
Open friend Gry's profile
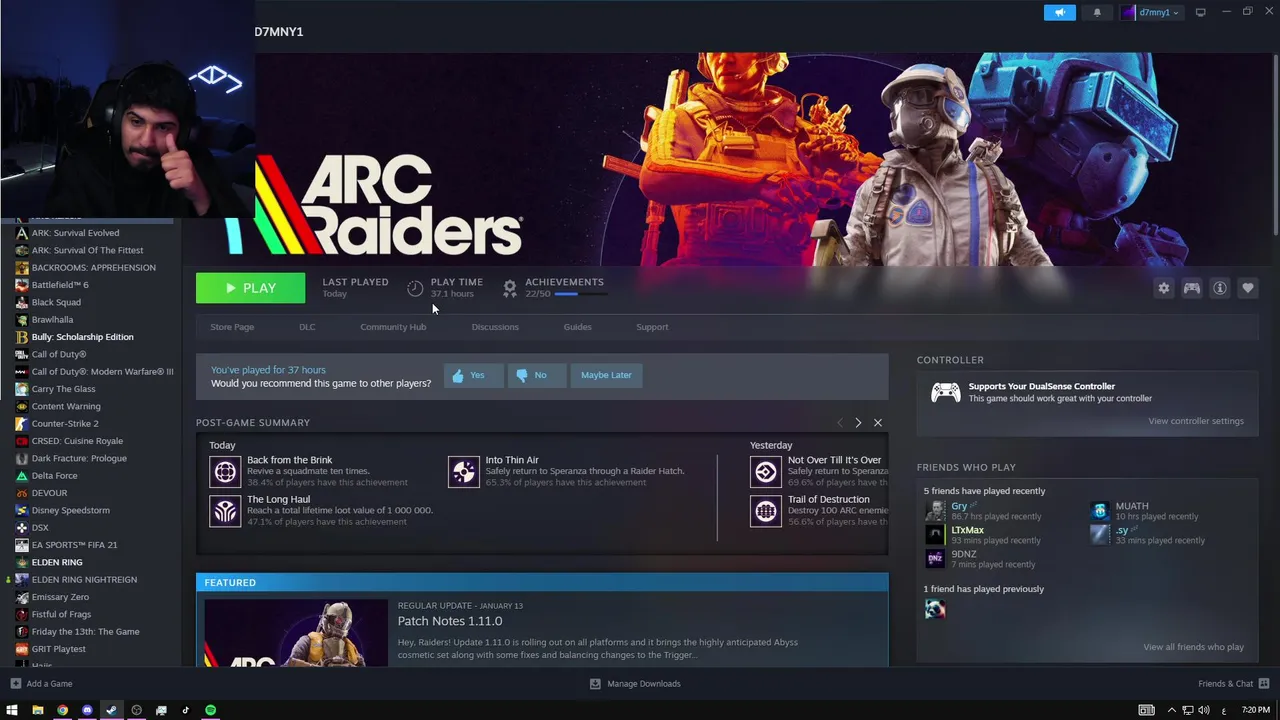[959, 506]
